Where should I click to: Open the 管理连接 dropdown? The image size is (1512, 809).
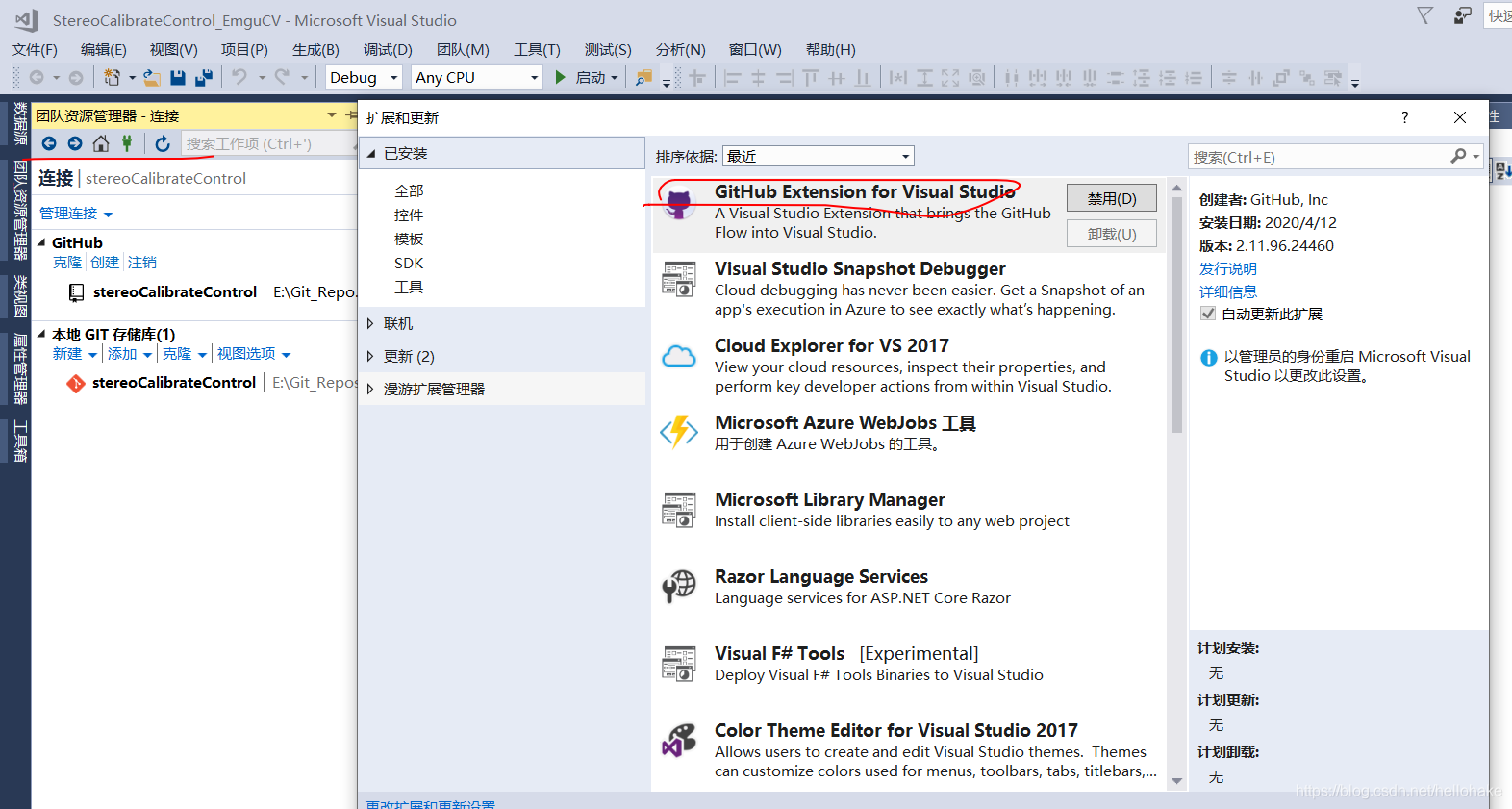coord(76,214)
